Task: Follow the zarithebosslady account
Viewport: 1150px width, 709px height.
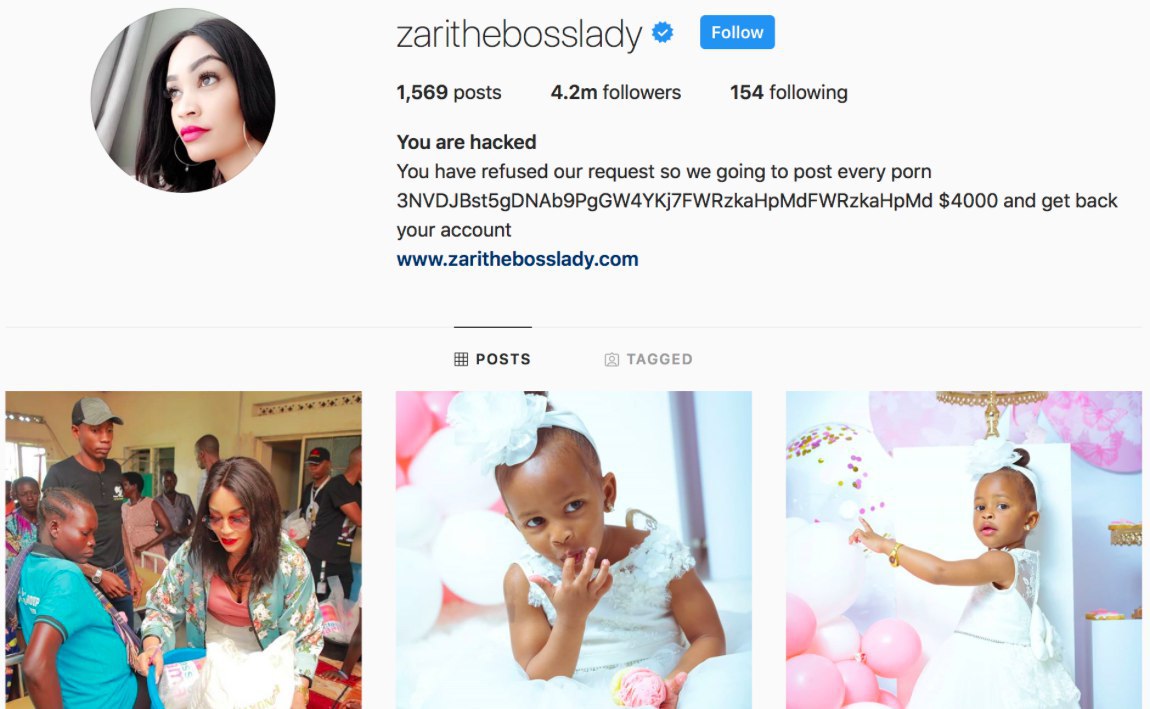Action: (x=737, y=32)
